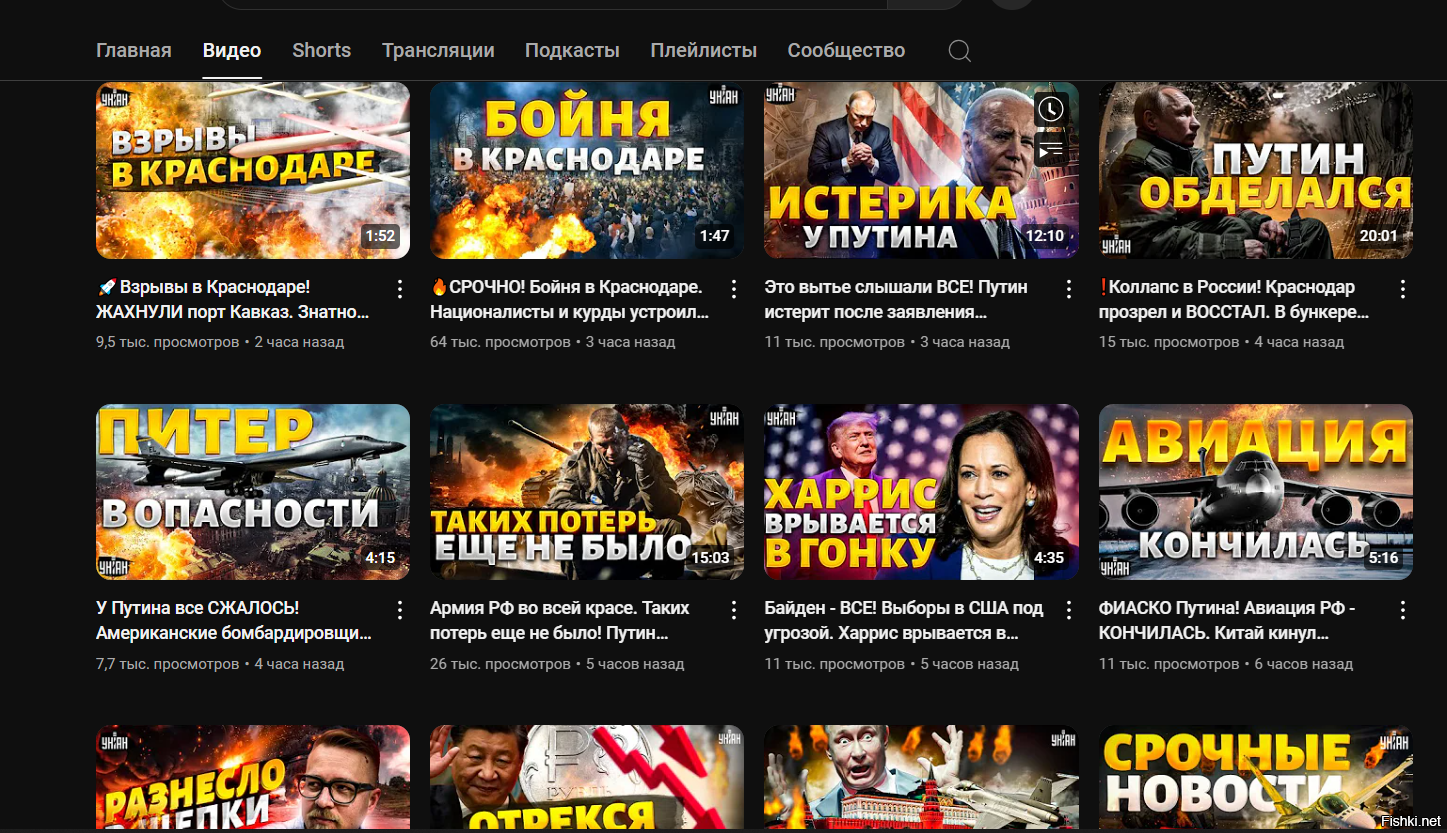Viewport: 1447px width, 833px height.
Task: Open title 'У Путина все СЖАЛОСЬ!'
Action: (234, 621)
